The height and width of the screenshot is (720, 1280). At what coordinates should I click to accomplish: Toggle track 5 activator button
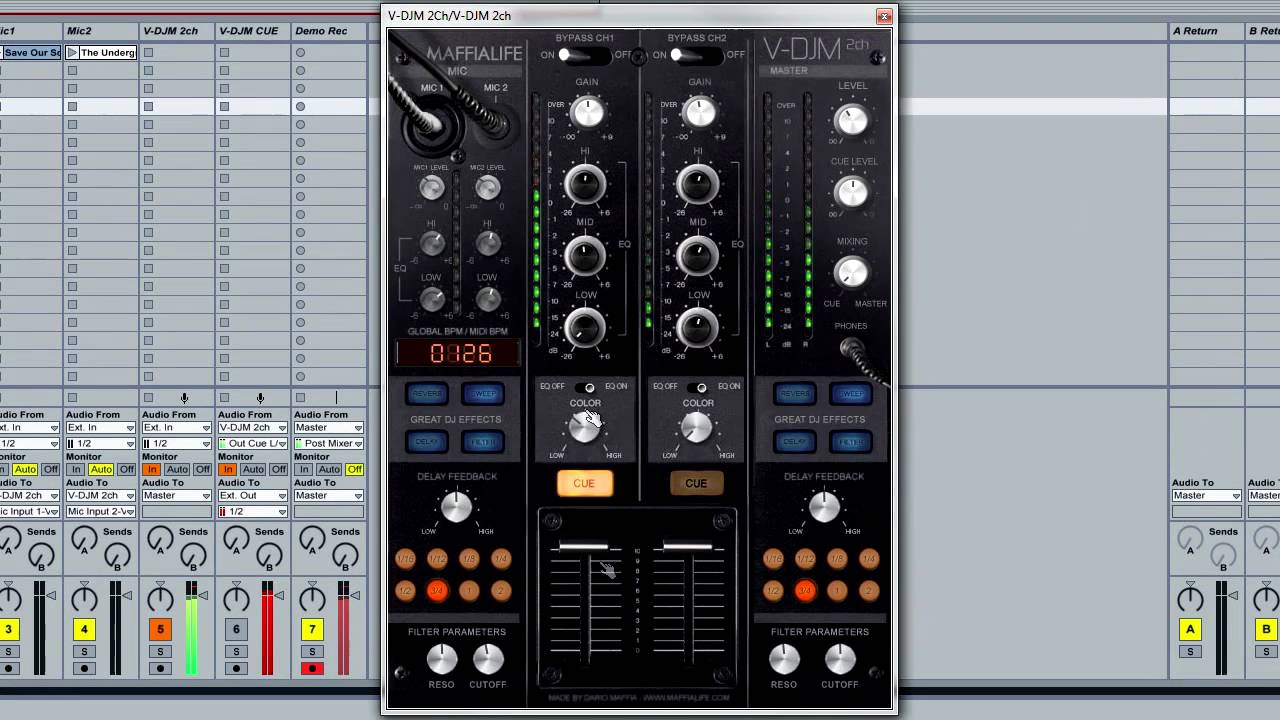click(160, 629)
